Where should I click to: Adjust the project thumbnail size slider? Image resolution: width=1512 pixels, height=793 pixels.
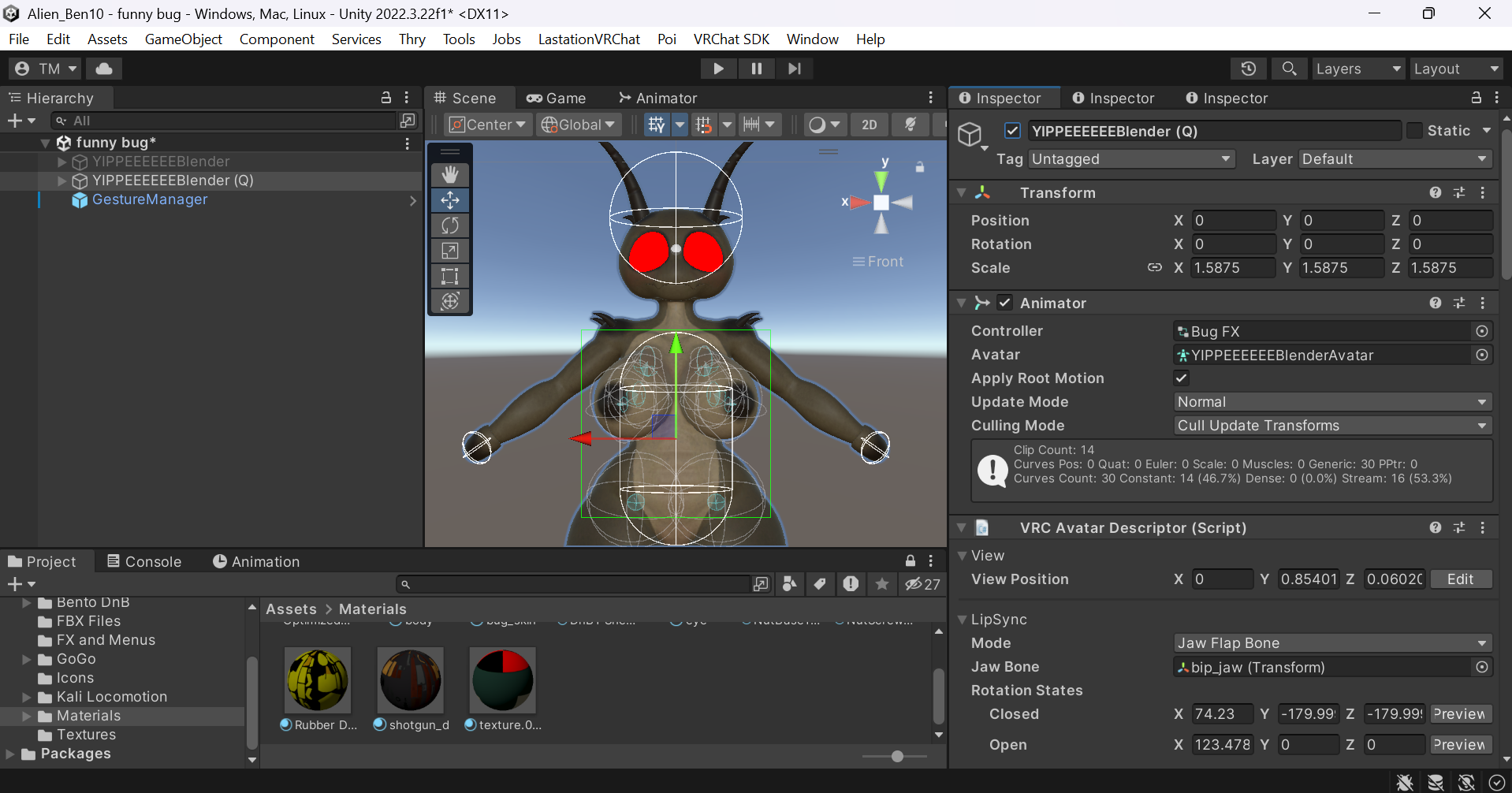pos(897,757)
